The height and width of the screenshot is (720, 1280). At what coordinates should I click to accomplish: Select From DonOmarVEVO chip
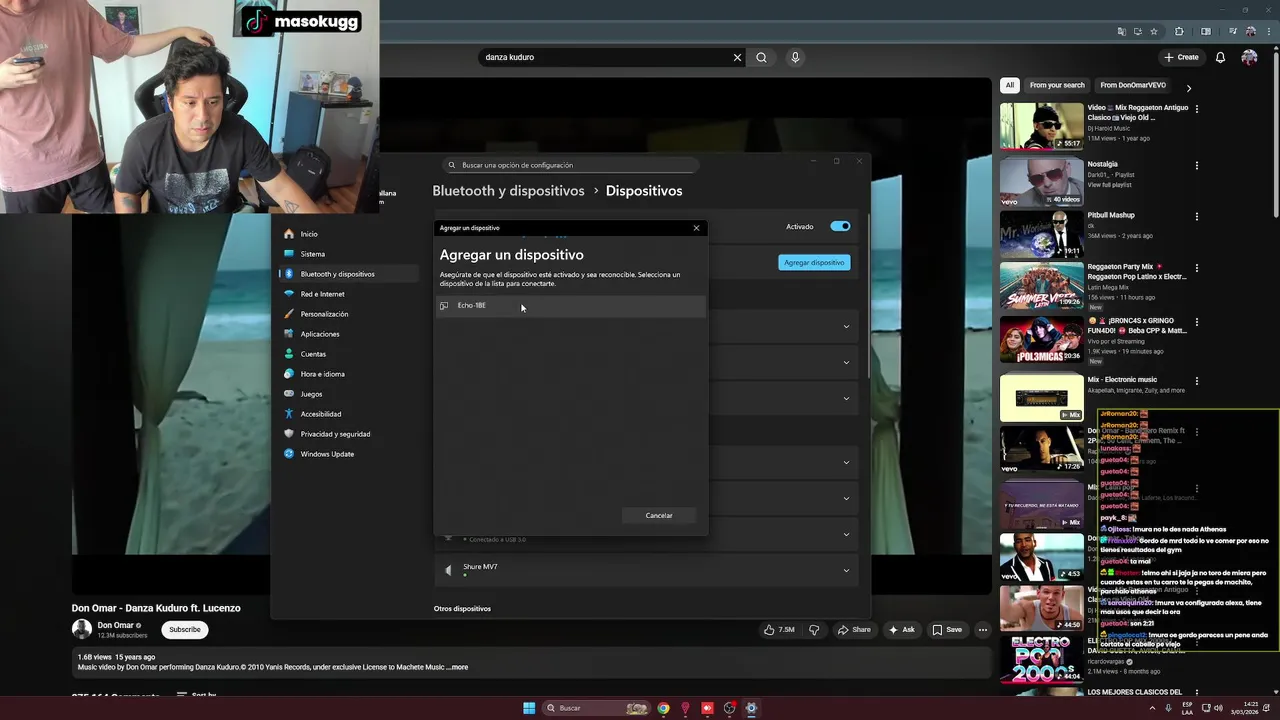point(1133,85)
